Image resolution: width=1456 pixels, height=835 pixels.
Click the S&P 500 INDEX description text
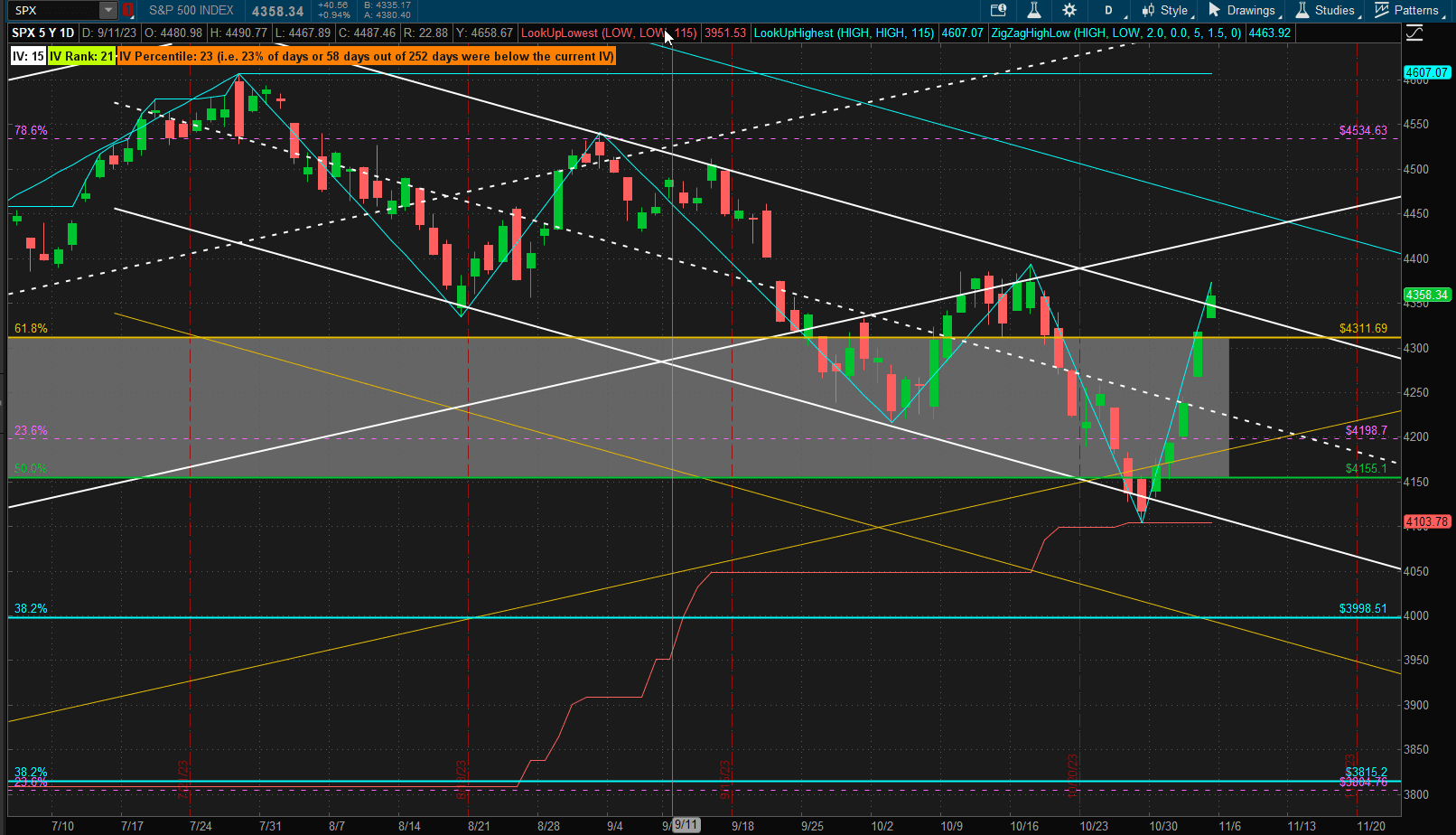click(191, 11)
